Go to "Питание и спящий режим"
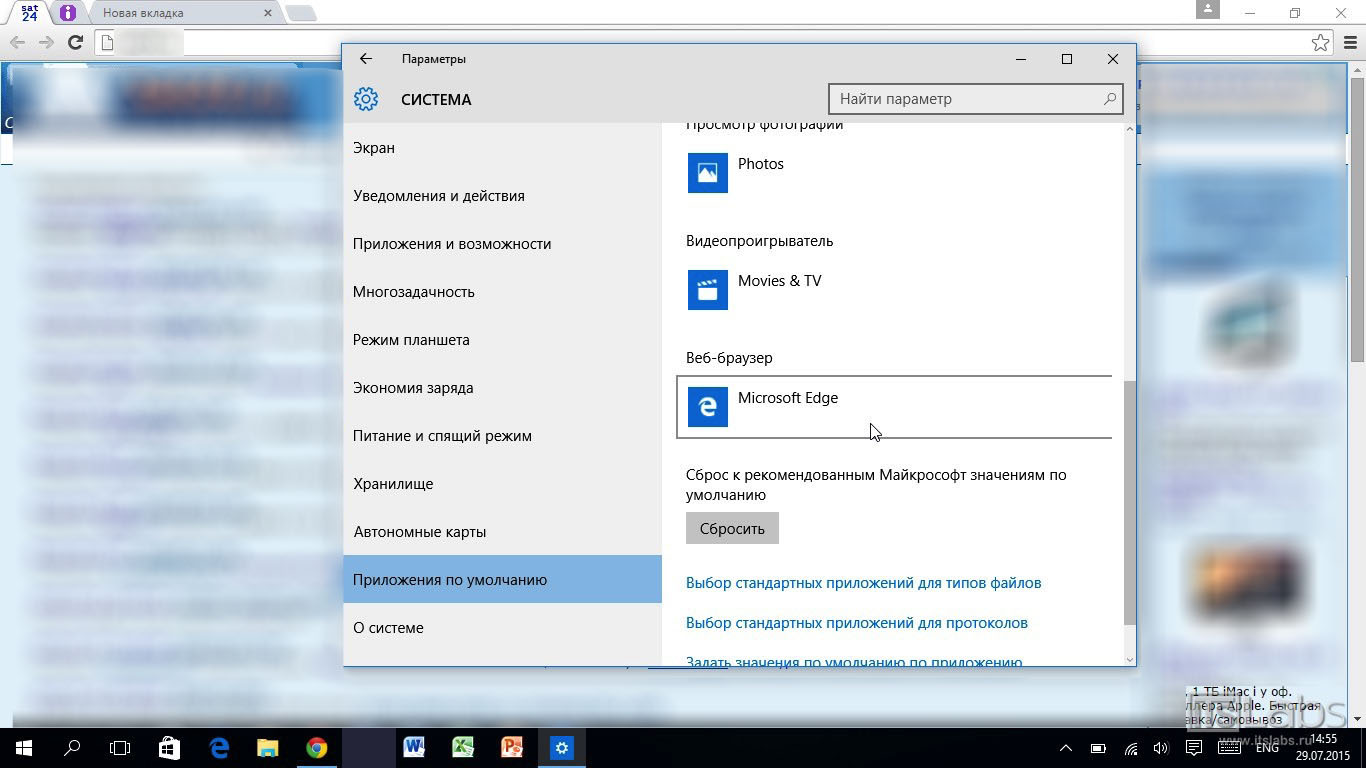The image size is (1366, 768). (x=502, y=436)
